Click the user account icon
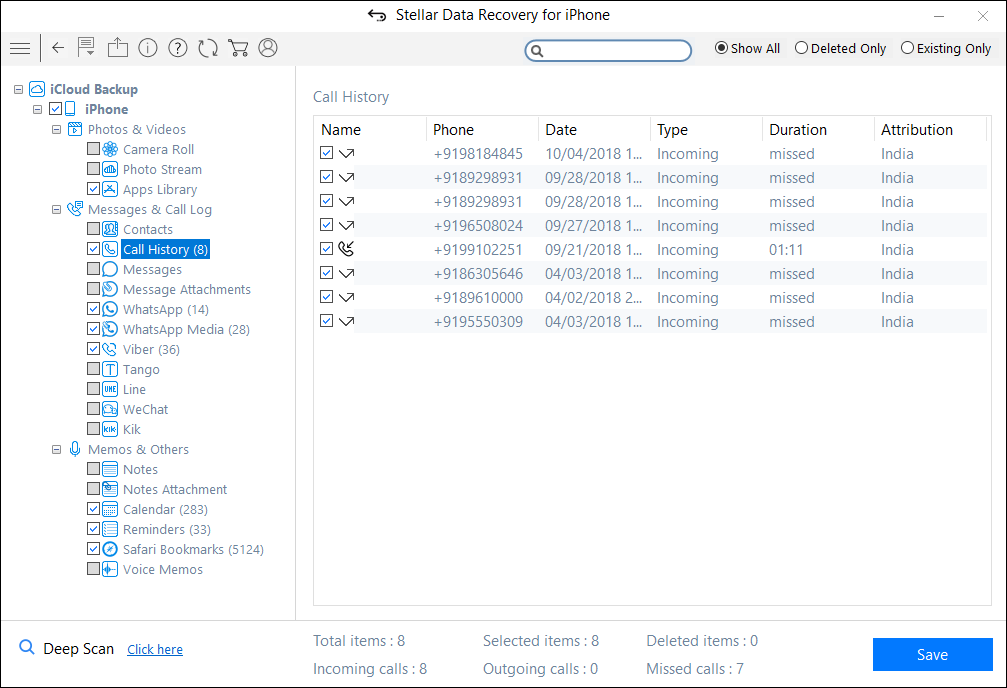1007x688 pixels. pyautogui.click(x=267, y=47)
